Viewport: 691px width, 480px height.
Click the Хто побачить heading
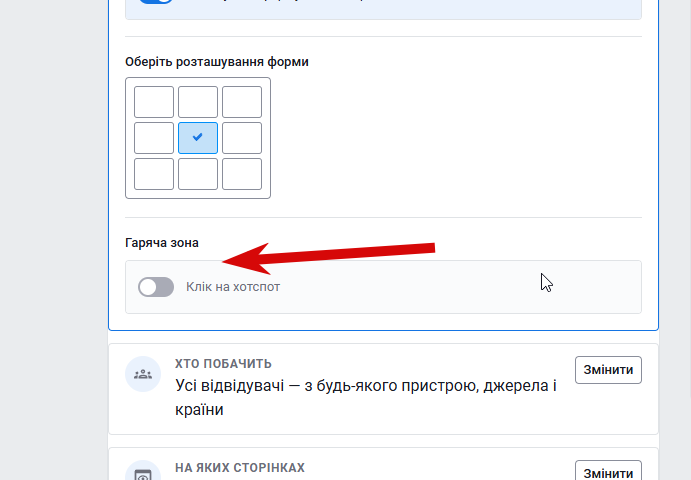click(x=223, y=364)
